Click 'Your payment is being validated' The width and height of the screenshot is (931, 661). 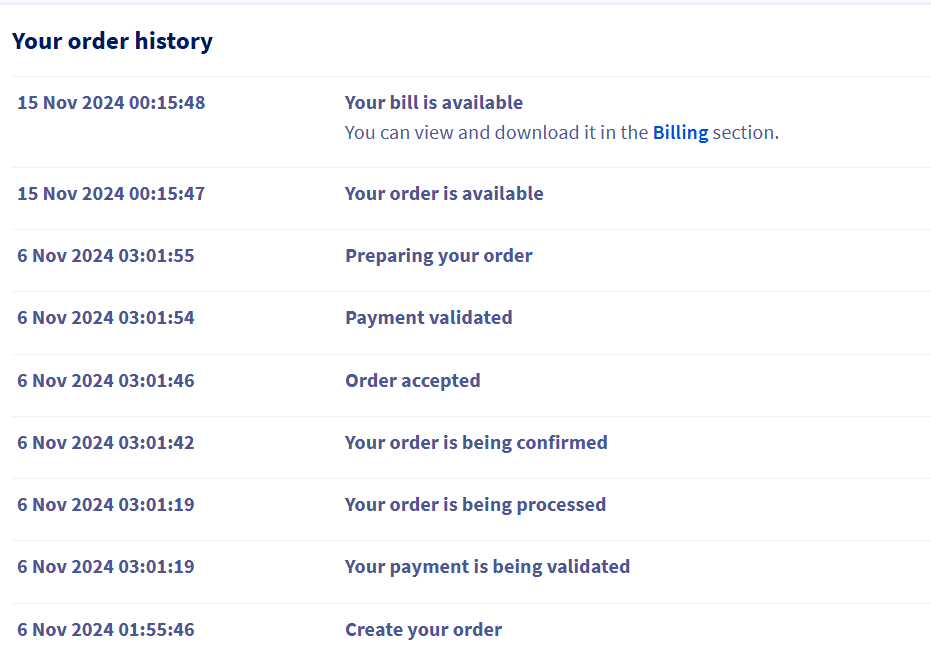tap(487, 567)
